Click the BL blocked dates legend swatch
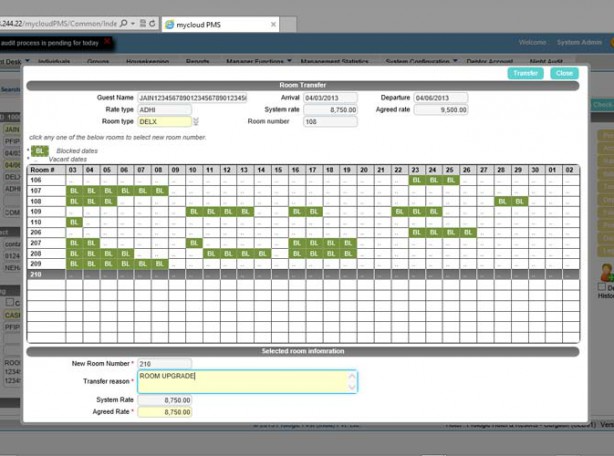Image resolution: width=614 pixels, height=456 pixels. 40,151
